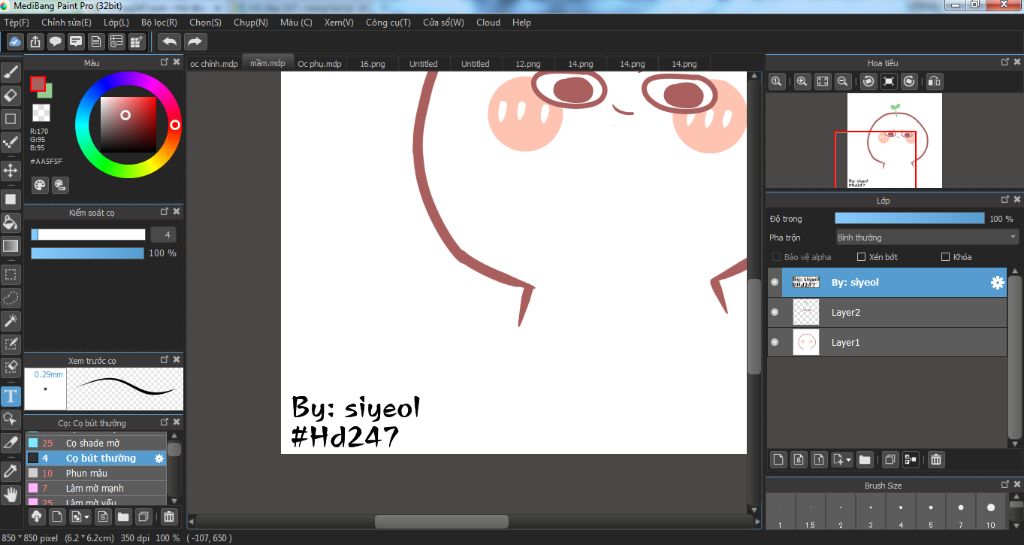
Task: Open settings gear of the By: siyeol layer
Action: point(997,283)
